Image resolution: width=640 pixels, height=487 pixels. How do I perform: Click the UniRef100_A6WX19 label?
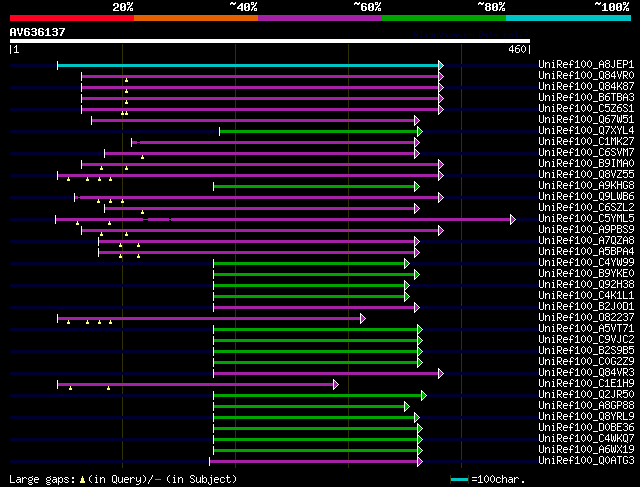pos(586,450)
